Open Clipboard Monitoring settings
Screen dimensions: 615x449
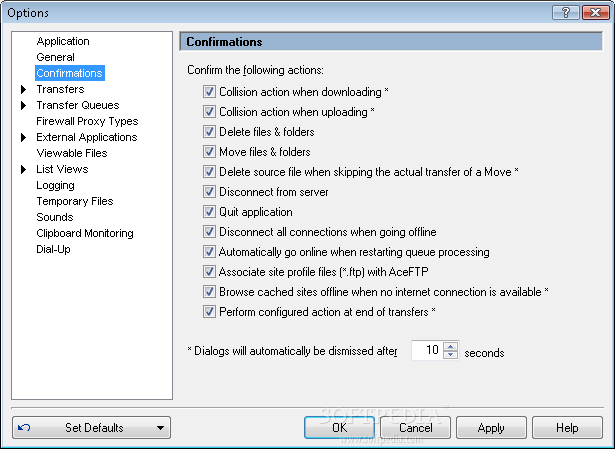85,233
